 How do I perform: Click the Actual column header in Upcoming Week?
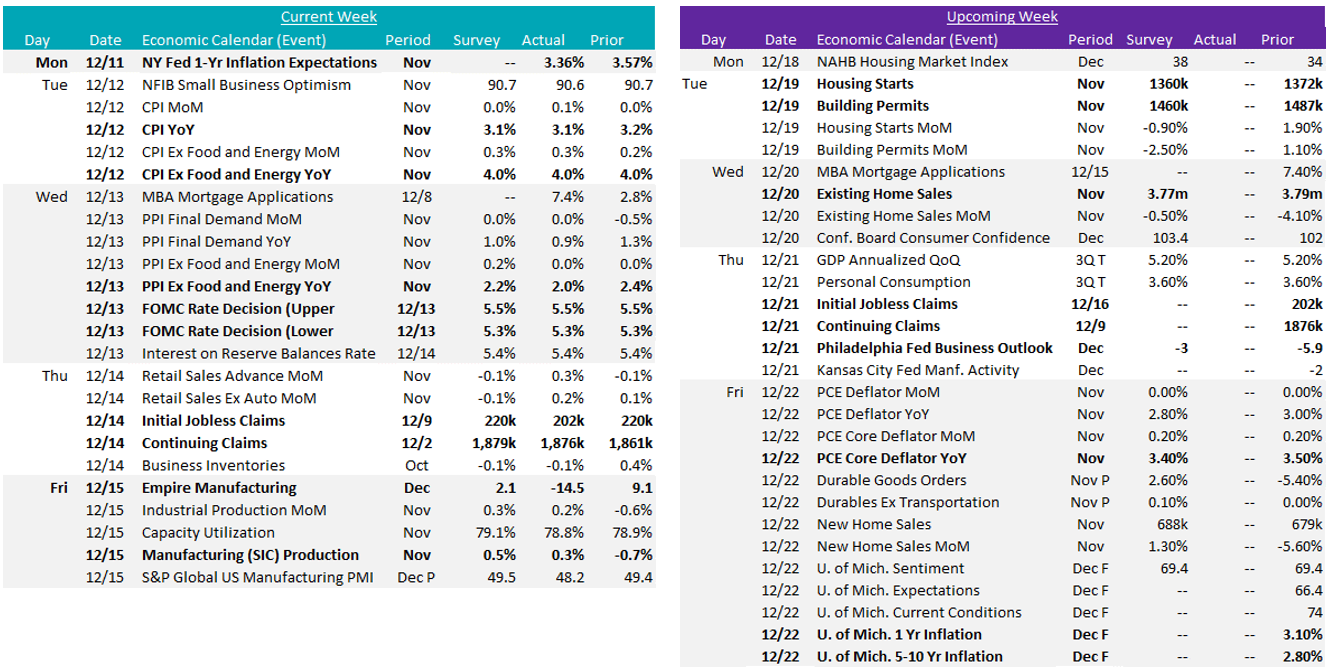[x=1214, y=40]
